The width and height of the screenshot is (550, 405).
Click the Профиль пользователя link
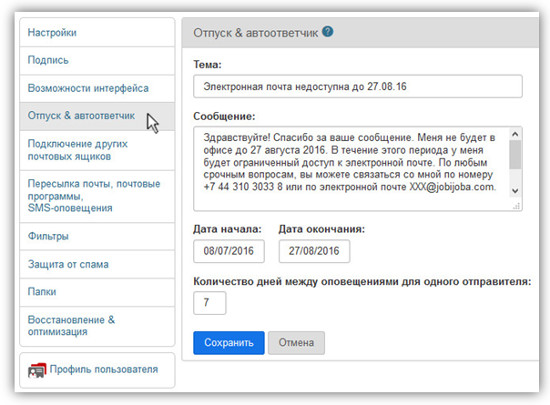(104, 369)
